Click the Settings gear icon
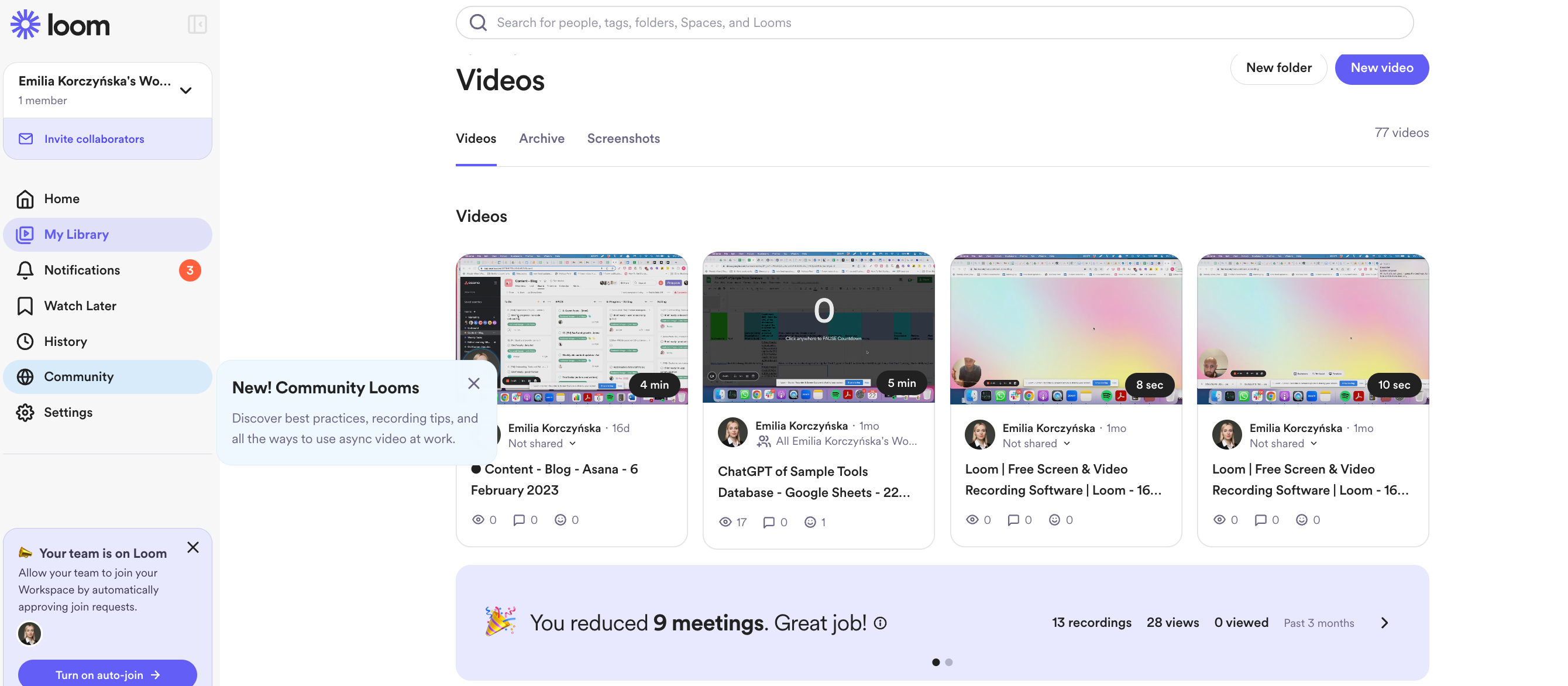The image size is (1568, 686). tap(27, 413)
